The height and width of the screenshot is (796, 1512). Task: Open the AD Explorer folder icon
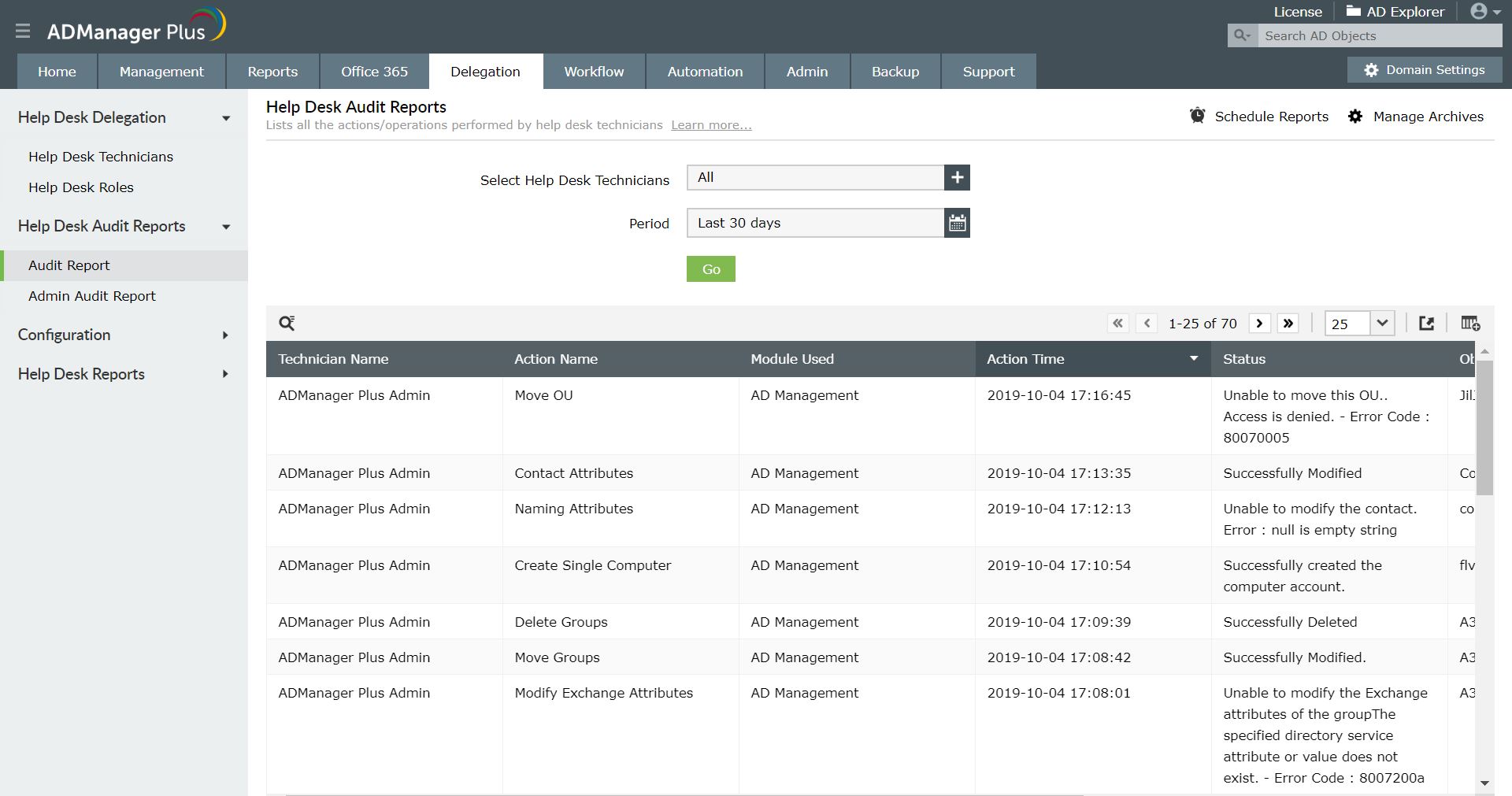point(1353,11)
